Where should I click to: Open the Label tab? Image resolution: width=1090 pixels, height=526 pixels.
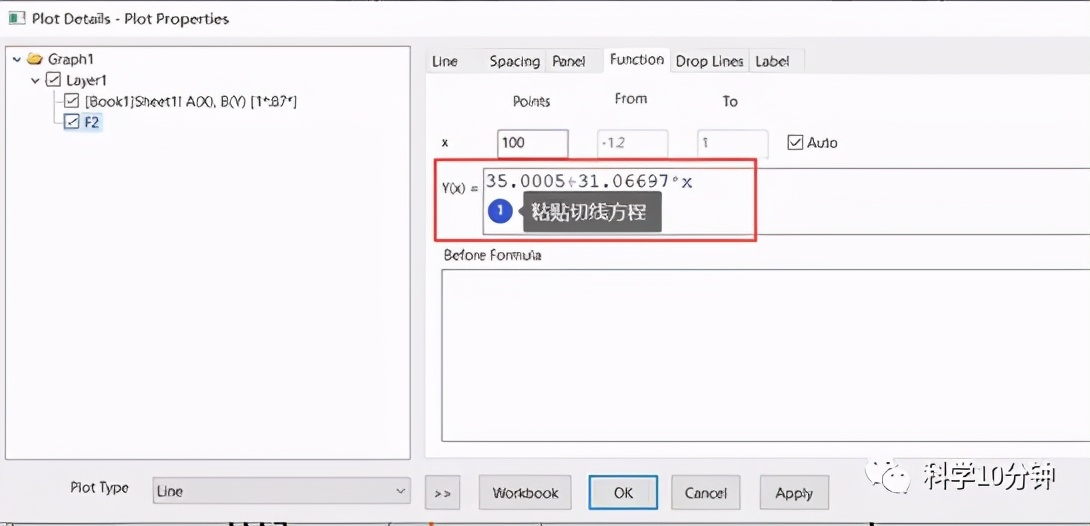pos(772,61)
